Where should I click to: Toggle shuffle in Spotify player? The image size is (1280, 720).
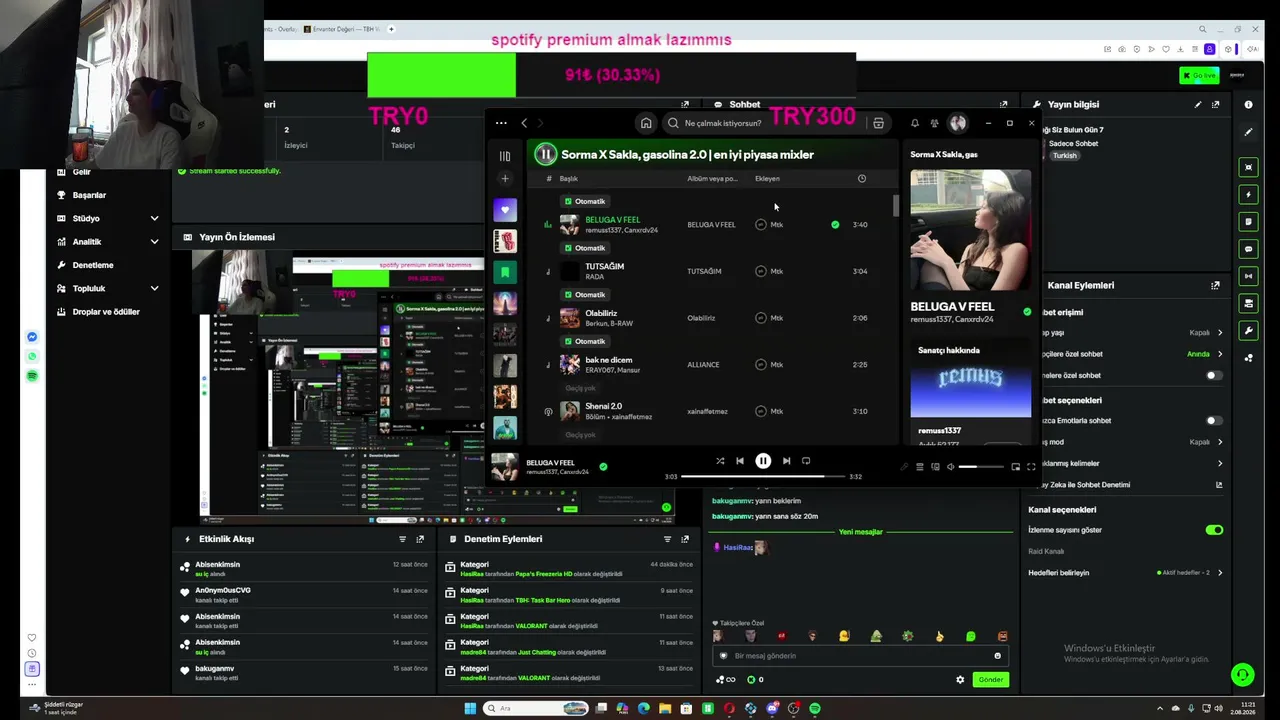[x=720, y=461]
